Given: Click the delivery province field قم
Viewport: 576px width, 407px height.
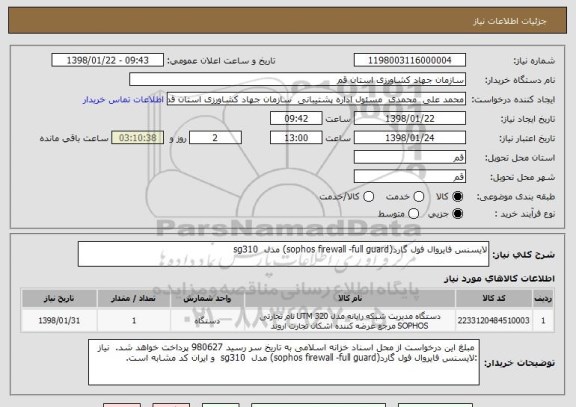Looking at the screenshot, I should click(x=410, y=158).
